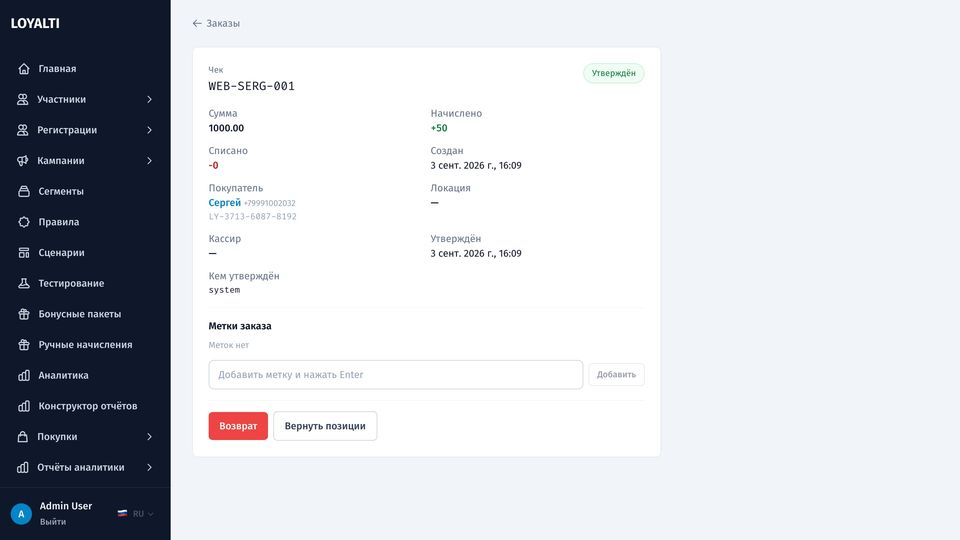Click the LOYALTI logo
This screenshot has height=540, width=960.
coord(35,23)
